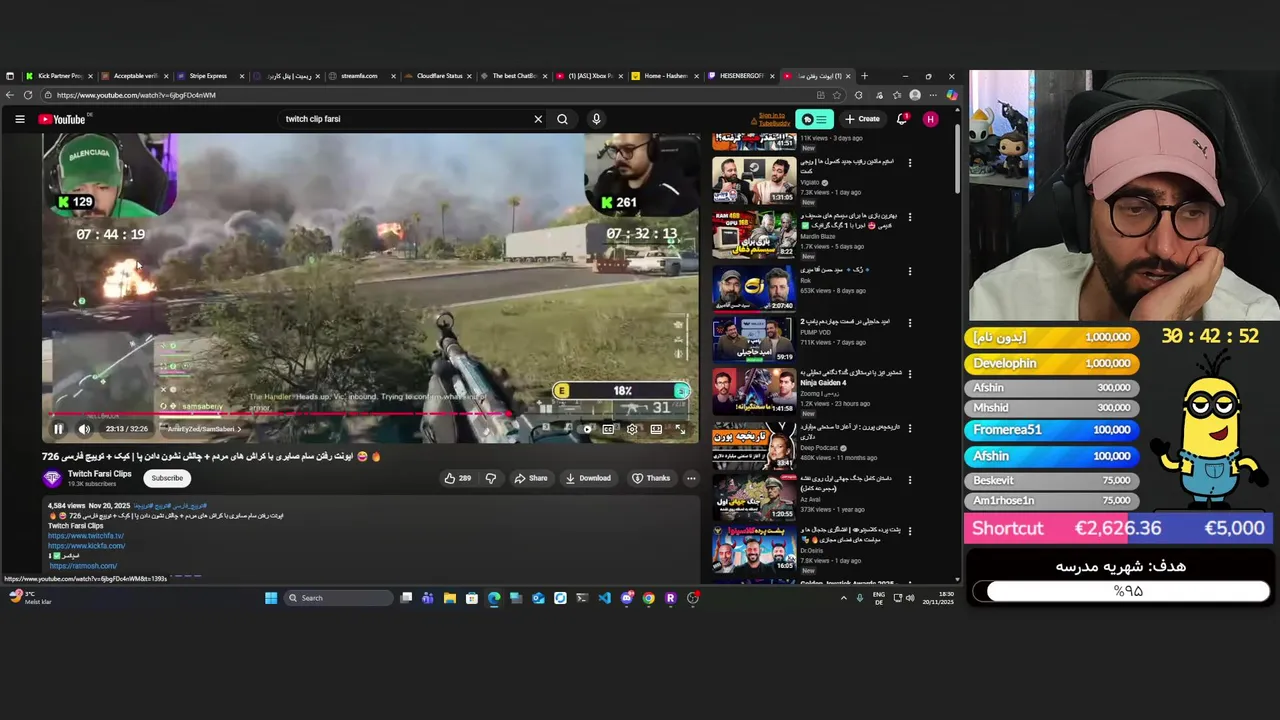Image resolution: width=1280 pixels, height=720 pixels.
Task: Open the tab search dropdown at left
Action: [x=10, y=76]
